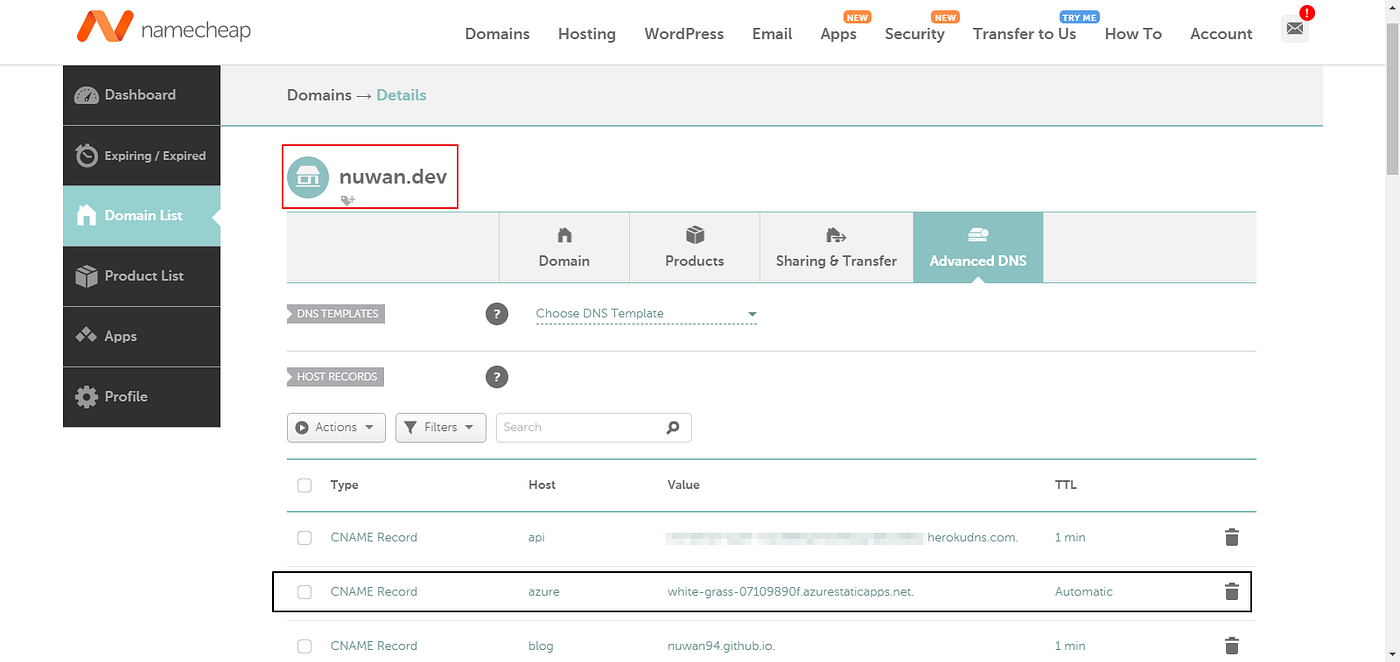1400x662 pixels.
Task: Select the Advanced DNS tab
Action: 978,247
